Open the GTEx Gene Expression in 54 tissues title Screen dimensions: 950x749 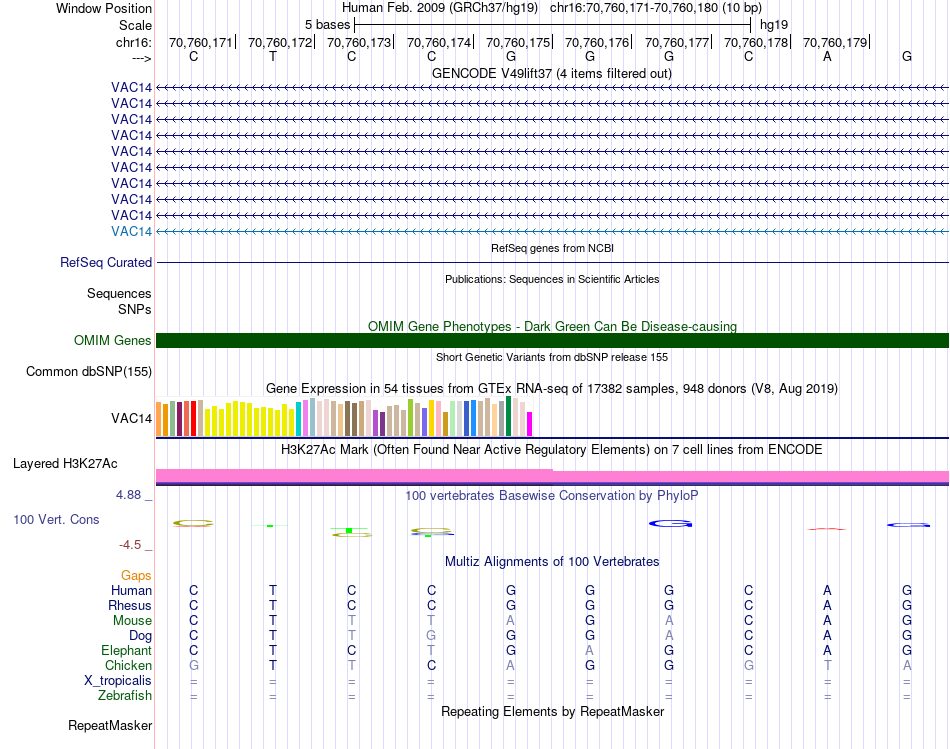552,388
